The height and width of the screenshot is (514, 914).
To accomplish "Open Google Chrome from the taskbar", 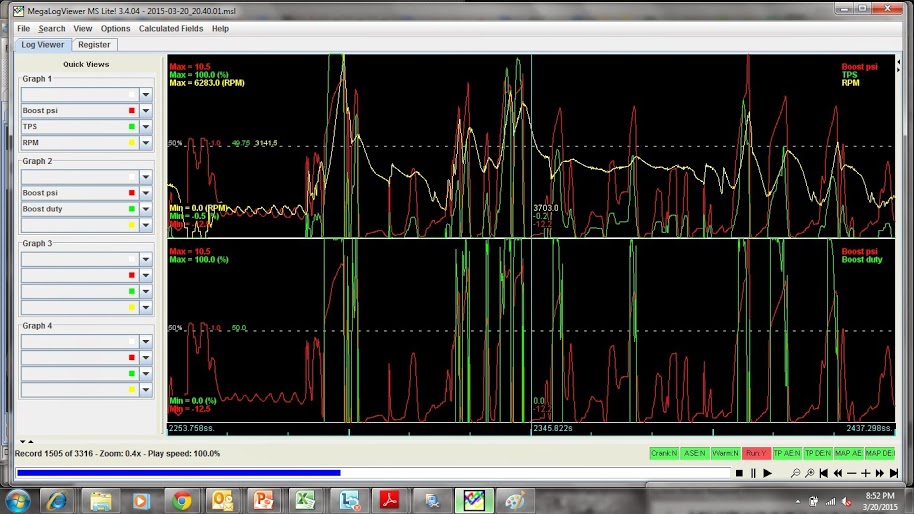I will point(181,500).
